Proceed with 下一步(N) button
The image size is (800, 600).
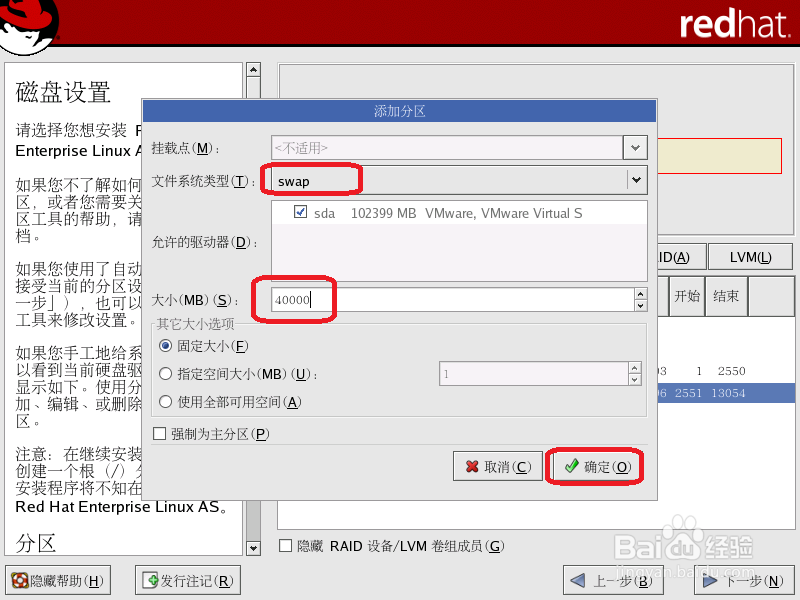pyautogui.click(x=744, y=581)
